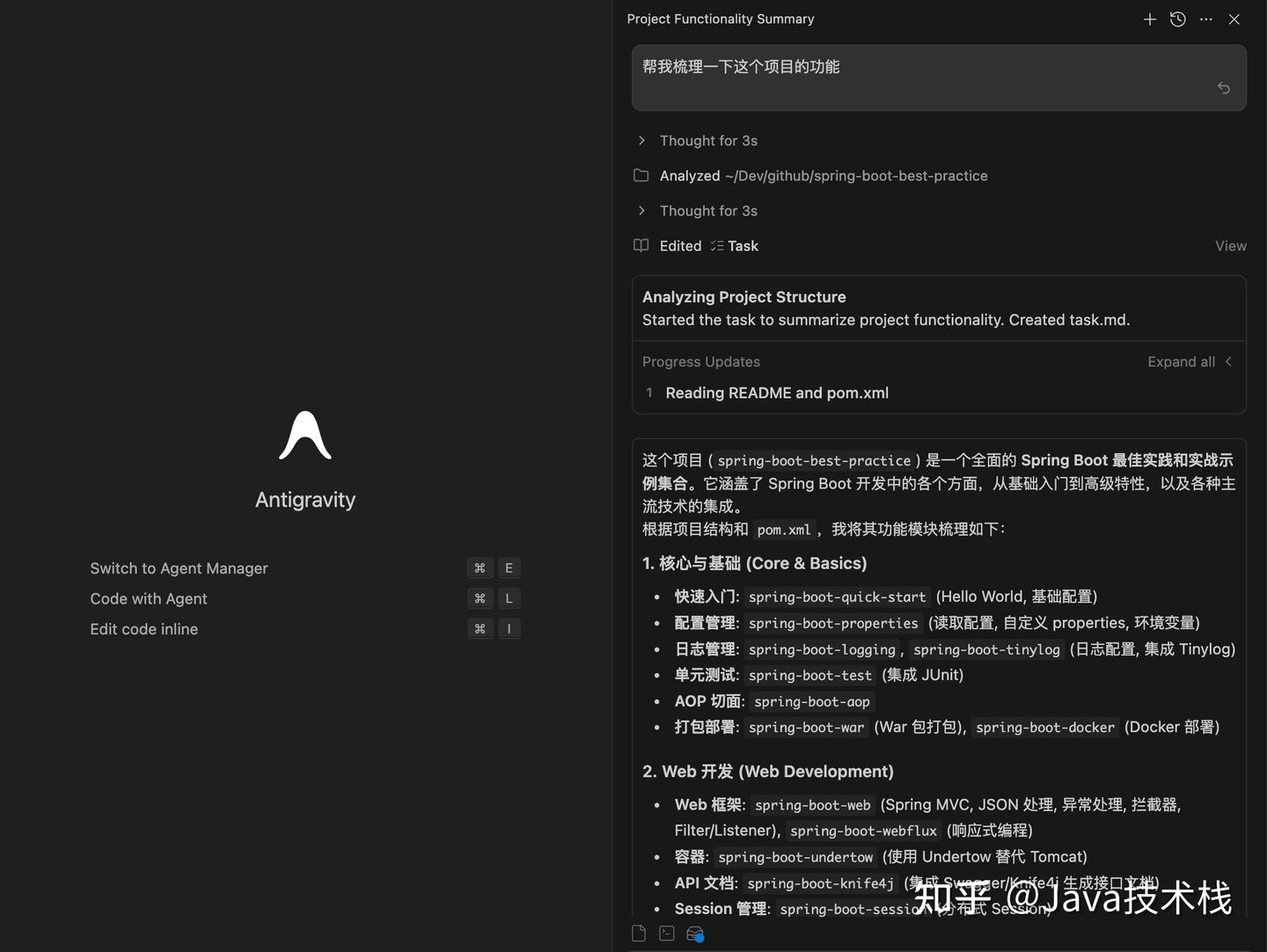Click the book icon next to Edited
This screenshot has height=952, width=1267.
(x=641, y=245)
